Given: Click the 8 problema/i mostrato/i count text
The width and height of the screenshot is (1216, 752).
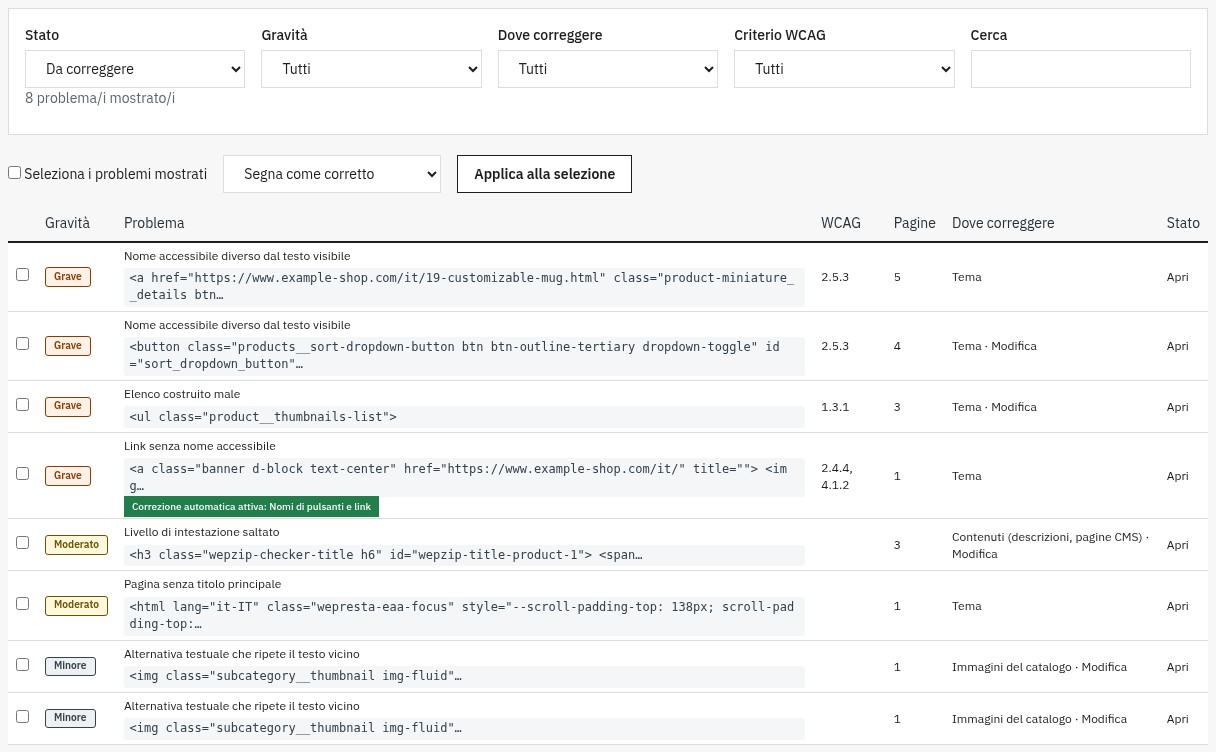Looking at the screenshot, I should (100, 98).
